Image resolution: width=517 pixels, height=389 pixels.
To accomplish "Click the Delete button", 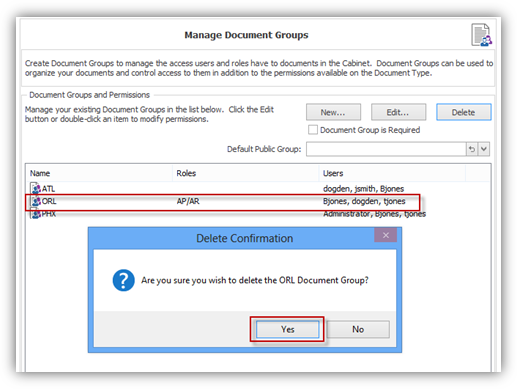I will point(464,112).
